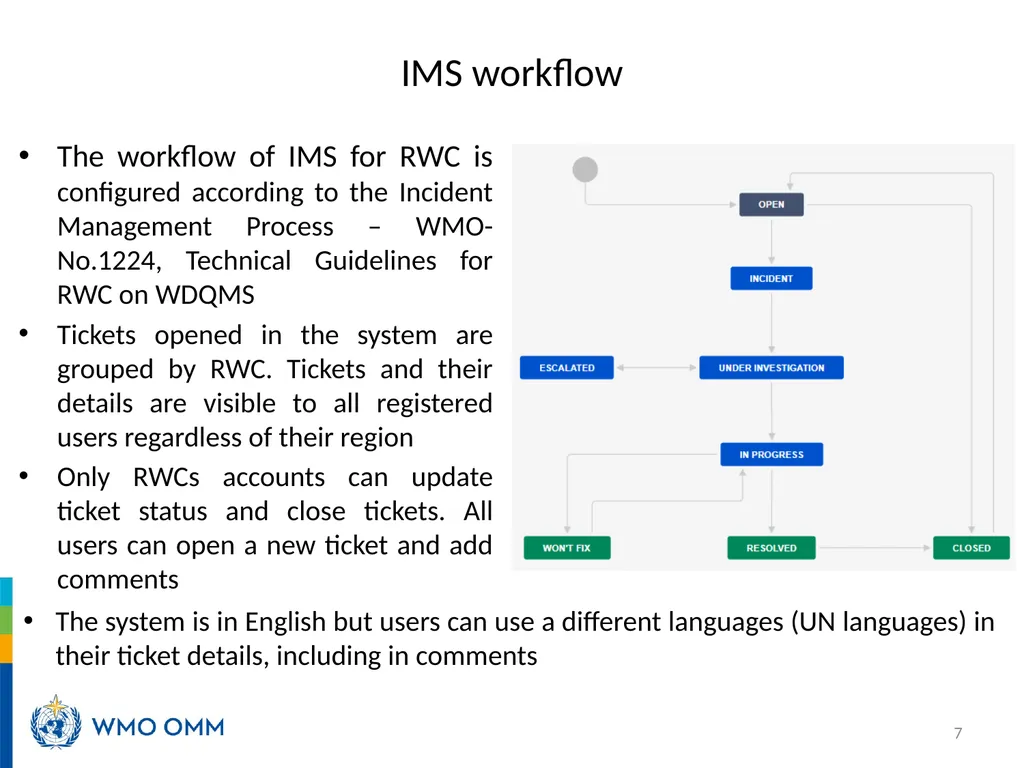Select the UNDER INVESTIGATION status box
Image resolution: width=1024 pixels, height=768 pixels.
pos(771,368)
